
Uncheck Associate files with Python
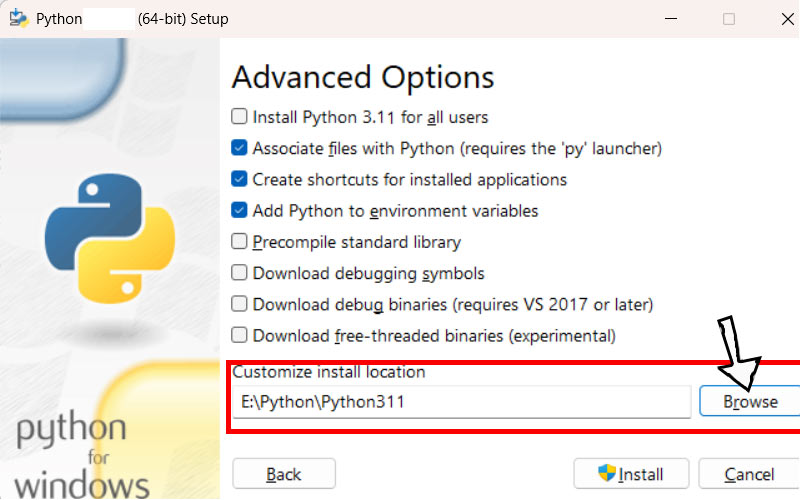(x=240, y=148)
